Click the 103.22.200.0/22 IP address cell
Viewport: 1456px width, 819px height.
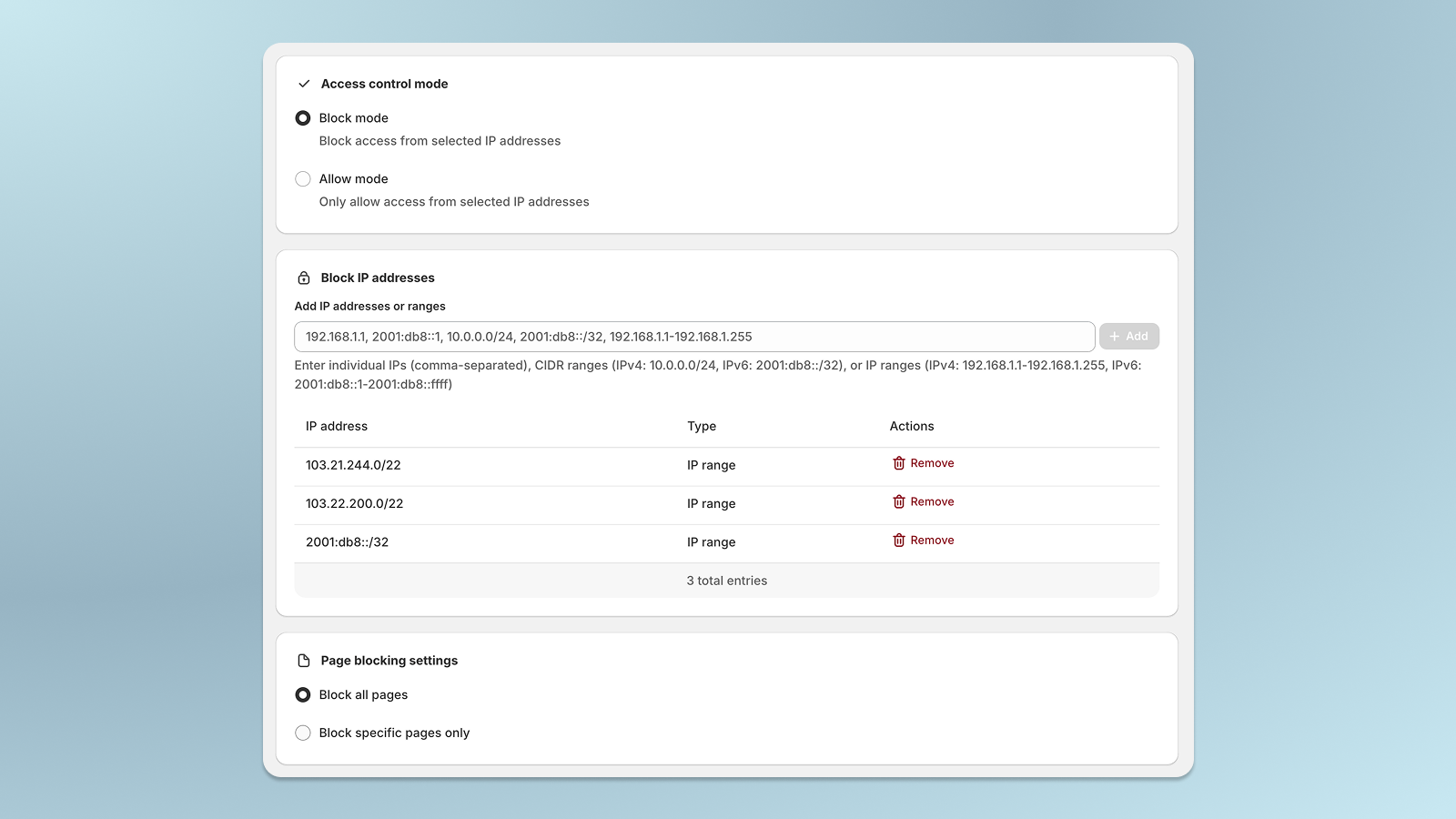pos(354,503)
